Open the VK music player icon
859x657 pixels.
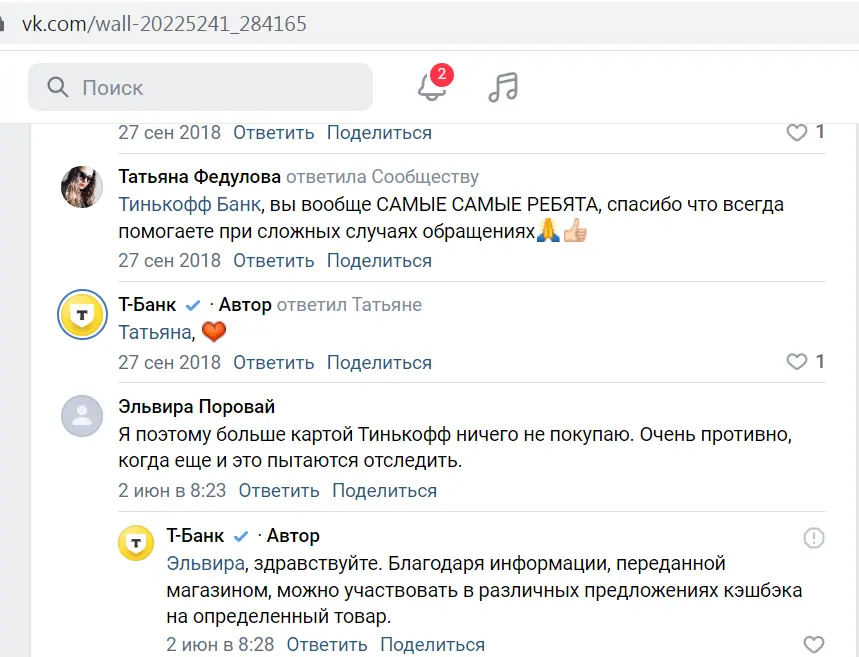click(503, 87)
